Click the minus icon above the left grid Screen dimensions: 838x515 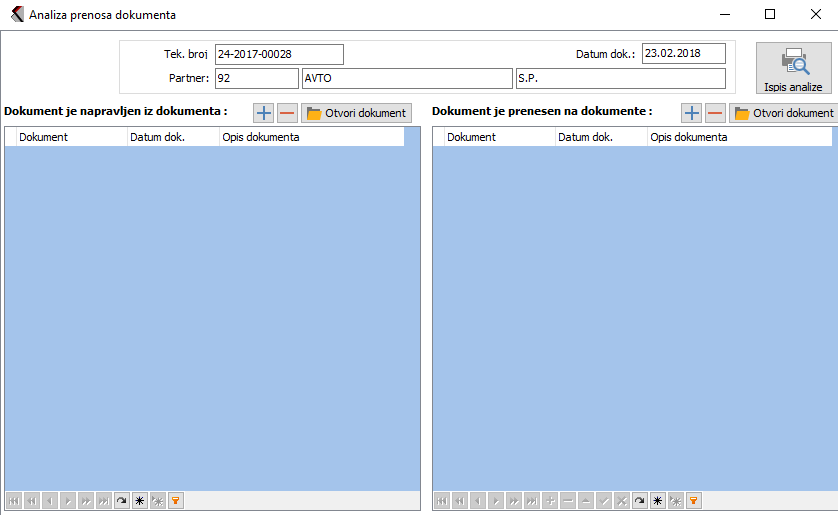coord(287,113)
